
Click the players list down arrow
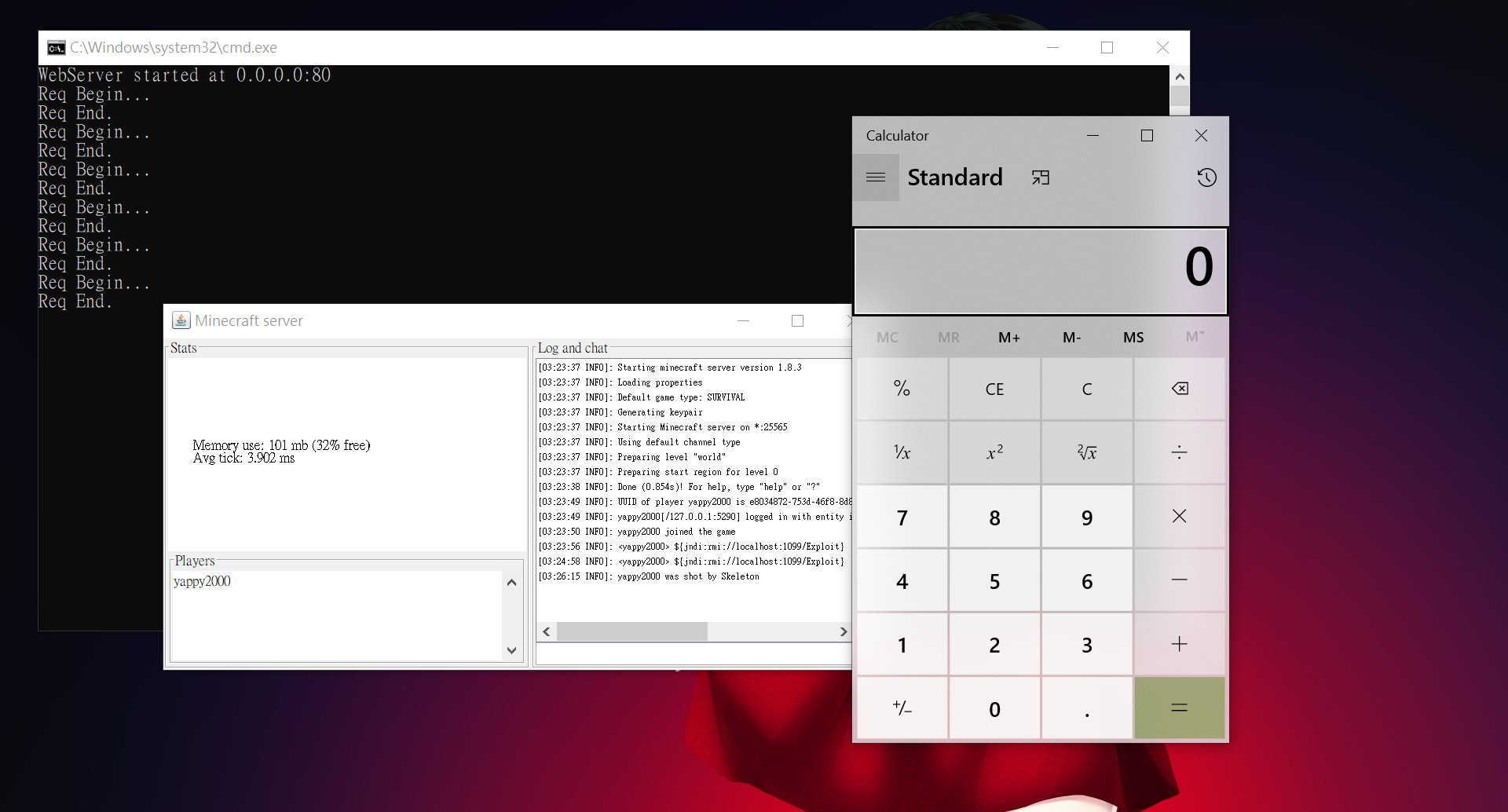512,650
